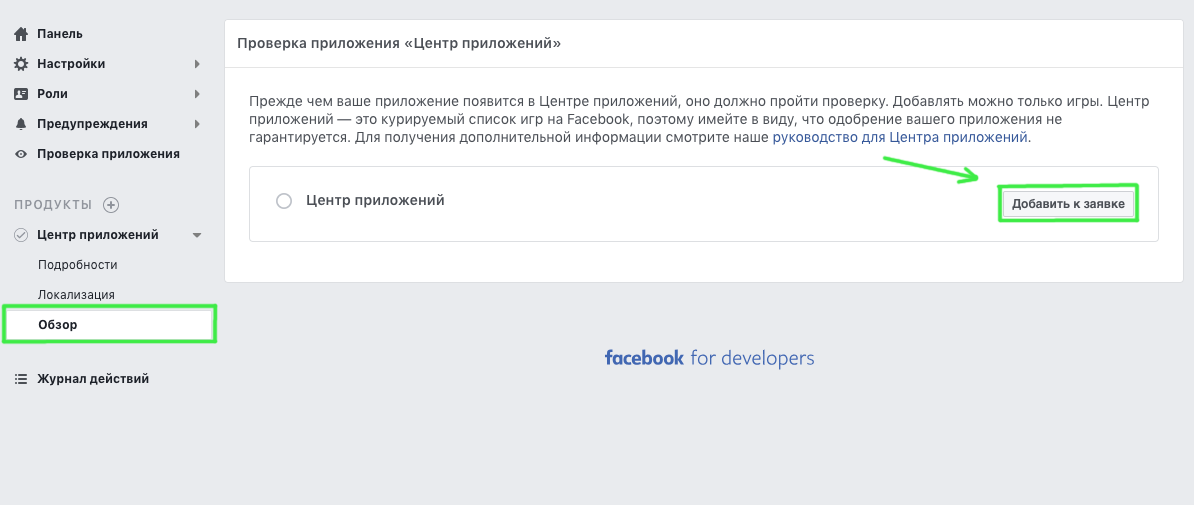Click the Добавить к заявке button
The height and width of the screenshot is (505, 1194).
[x=1068, y=204]
